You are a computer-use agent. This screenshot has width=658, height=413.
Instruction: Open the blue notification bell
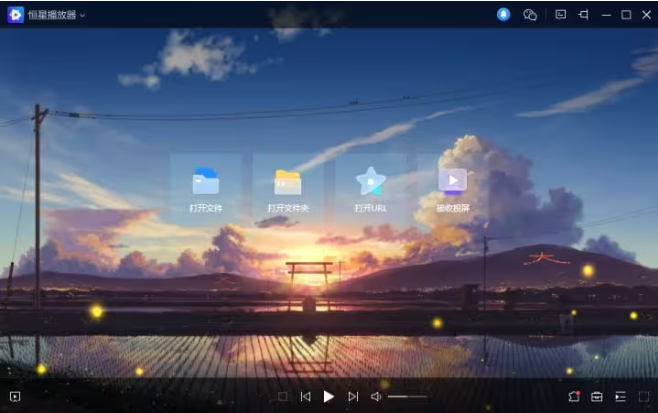(504, 14)
